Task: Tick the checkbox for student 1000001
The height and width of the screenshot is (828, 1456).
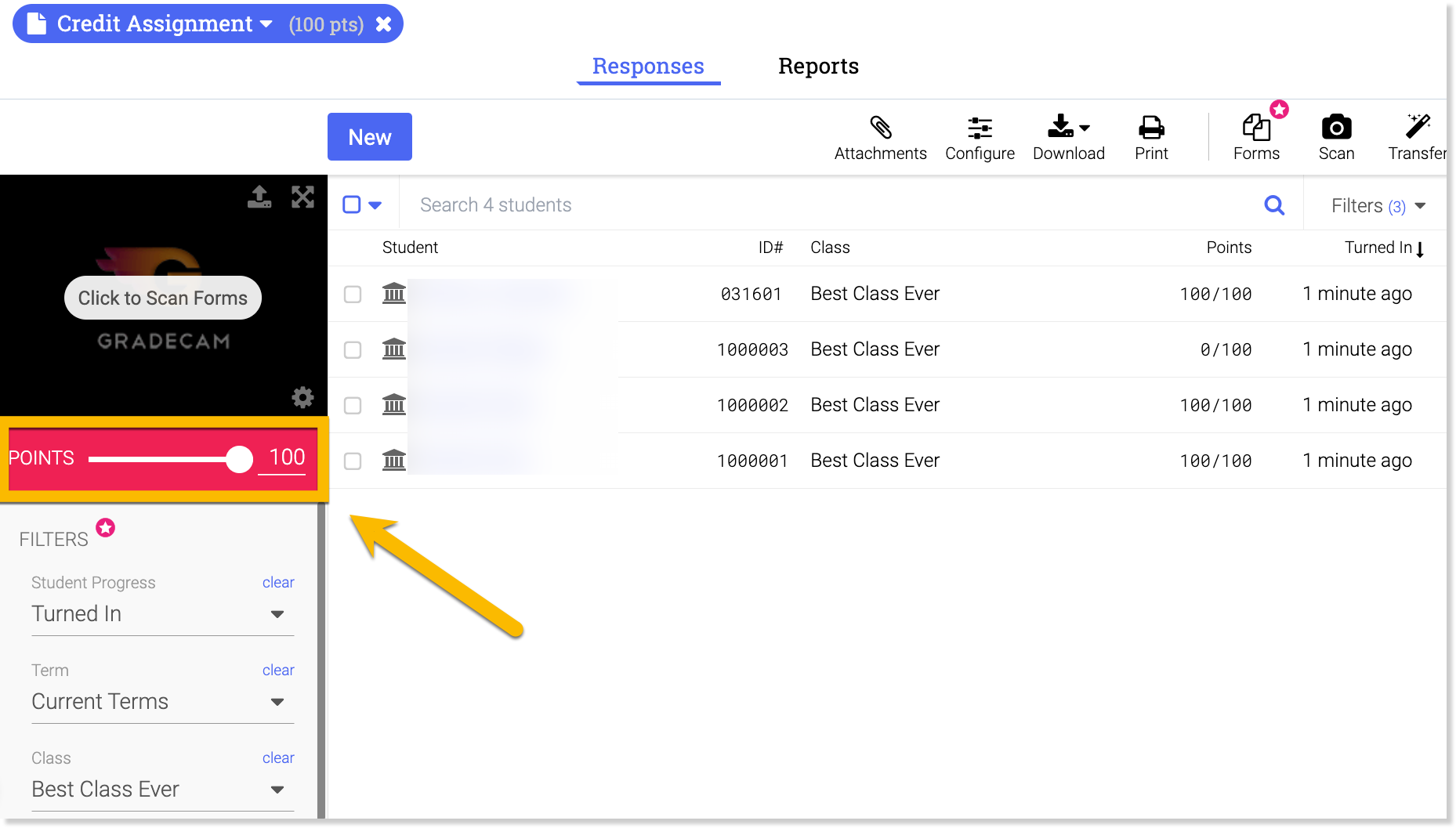Action: 353,461
